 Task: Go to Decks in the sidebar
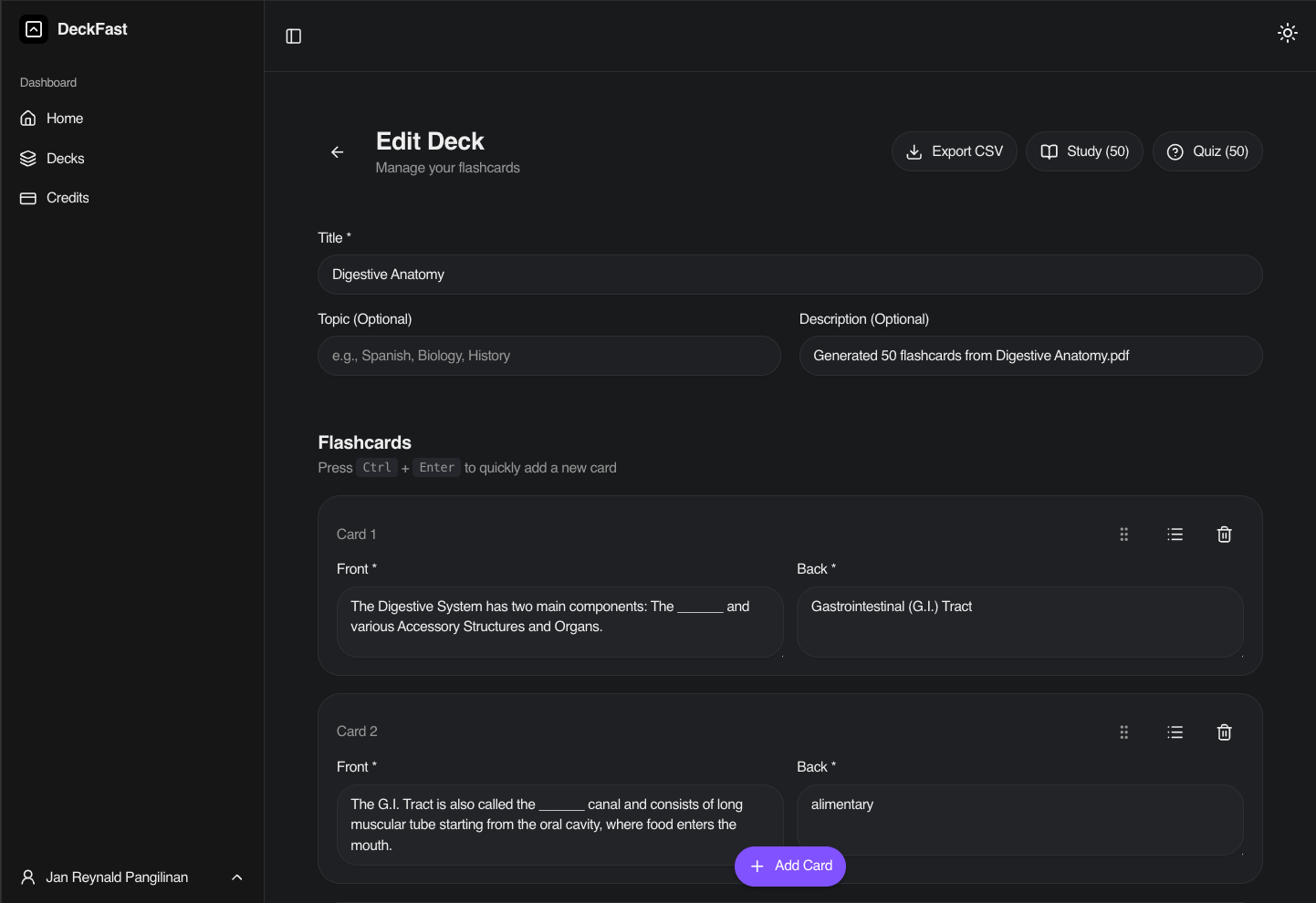65,159
